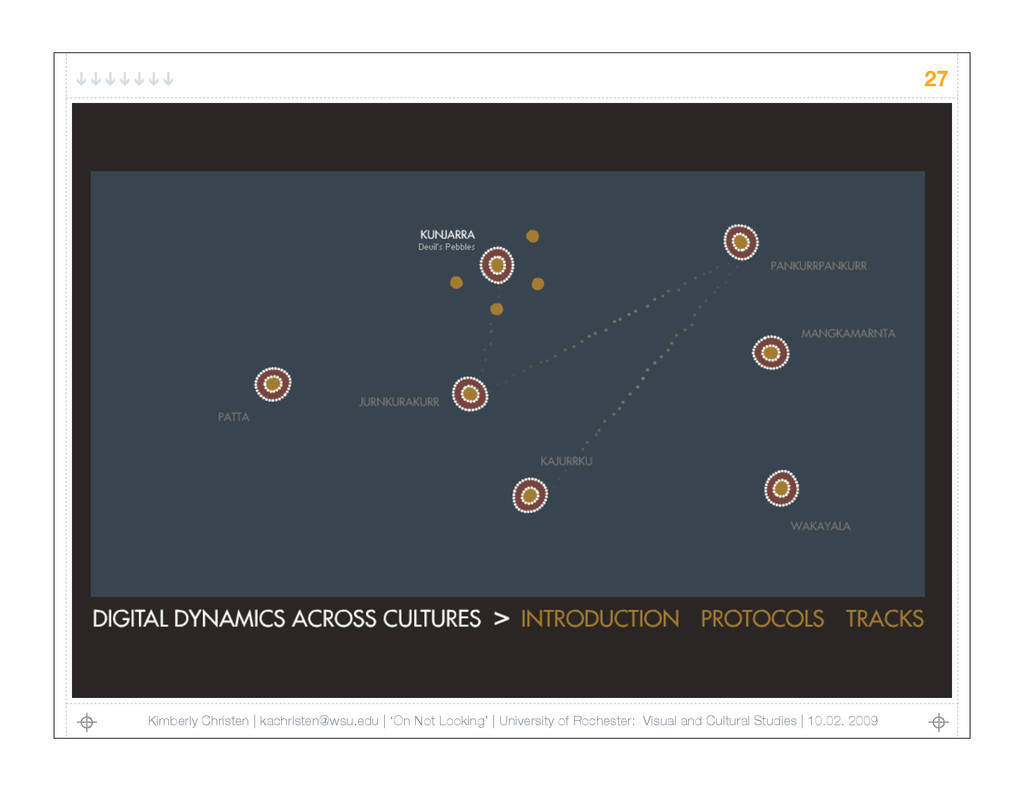1024x791 pixels.
Task: Click gold dot right of Kunjarra marker
Action: coord(537,283)
